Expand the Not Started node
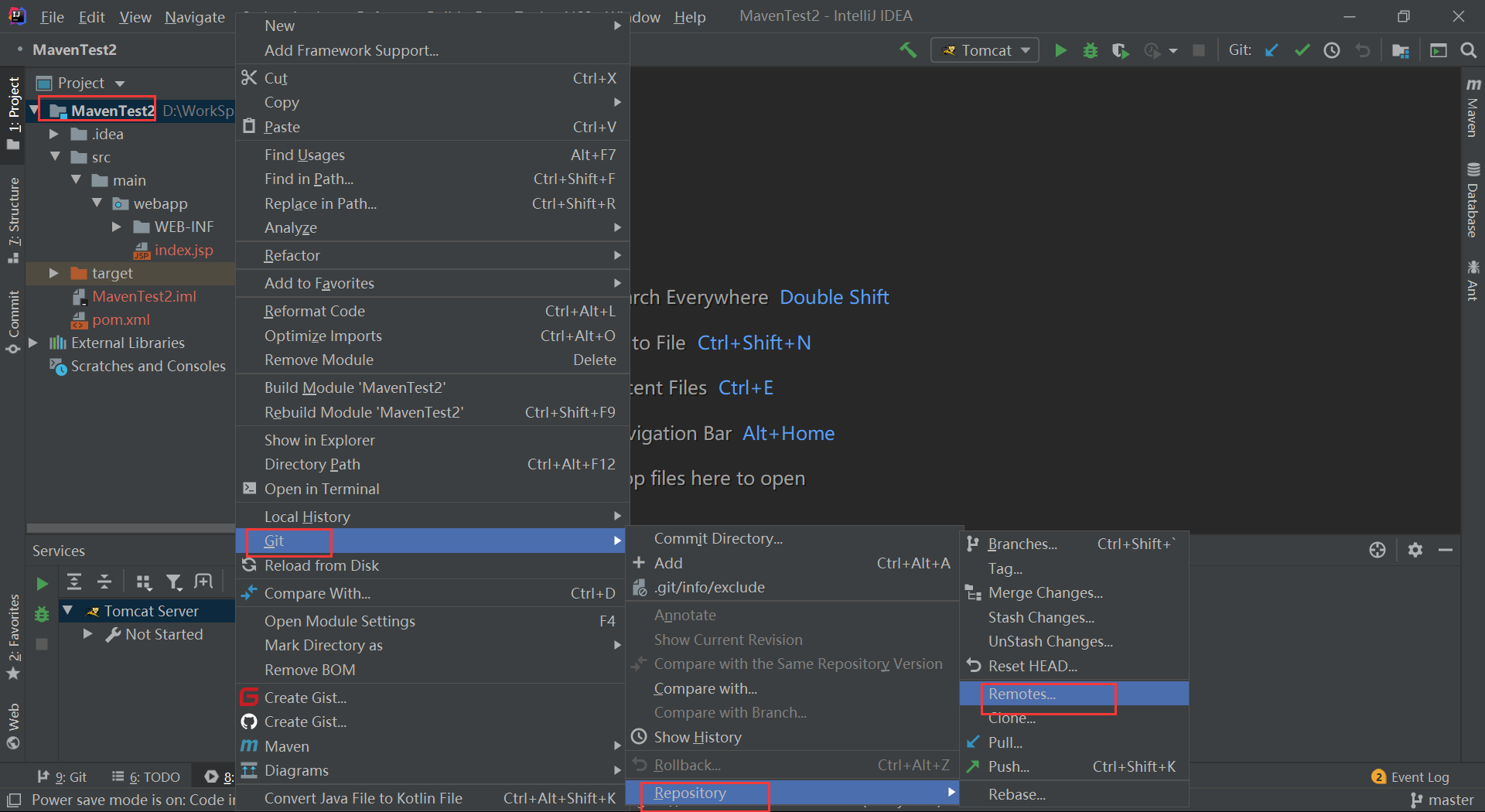The height and width of the screenshot is (812, 1485). (x=87, y=634)
